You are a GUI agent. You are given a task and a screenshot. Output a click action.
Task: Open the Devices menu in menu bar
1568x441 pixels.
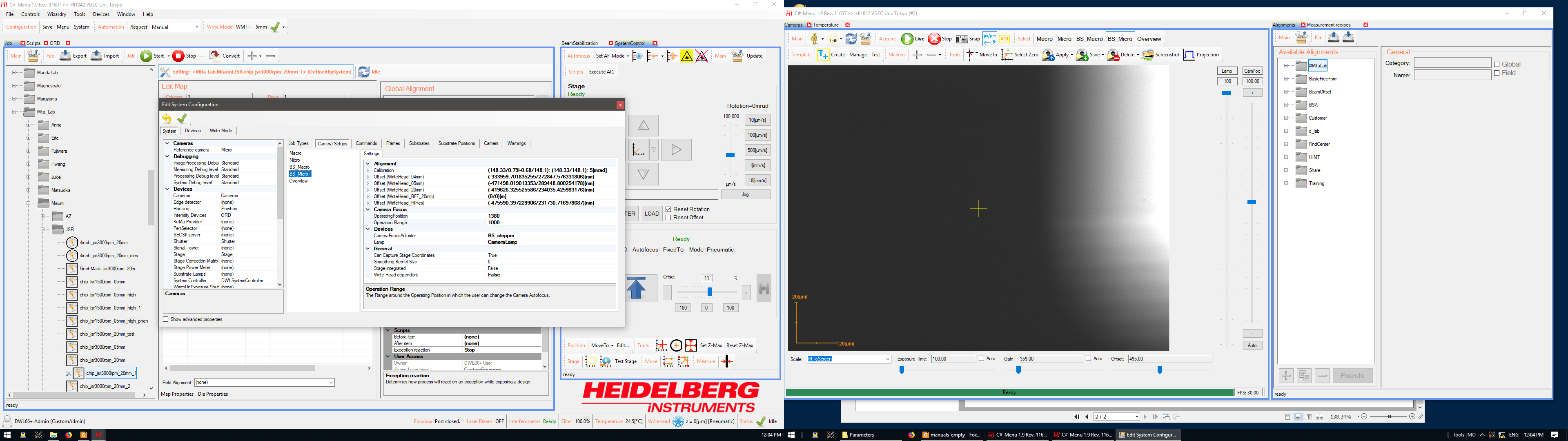pos(101,14)
